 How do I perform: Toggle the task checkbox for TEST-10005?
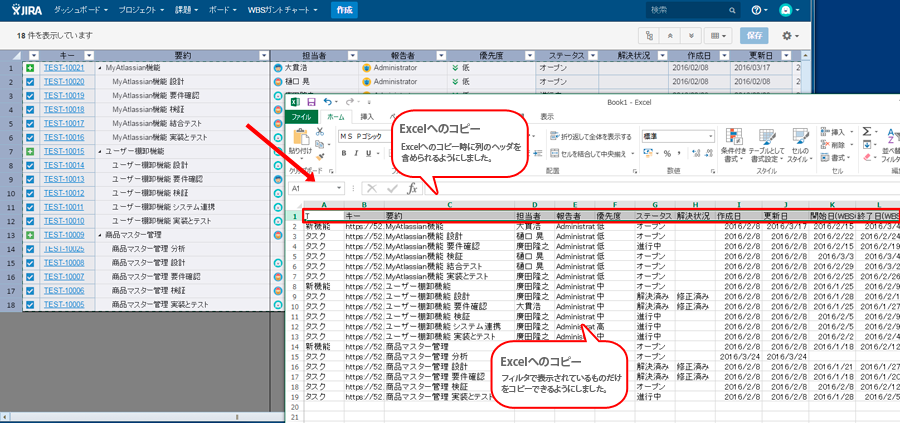30,304
